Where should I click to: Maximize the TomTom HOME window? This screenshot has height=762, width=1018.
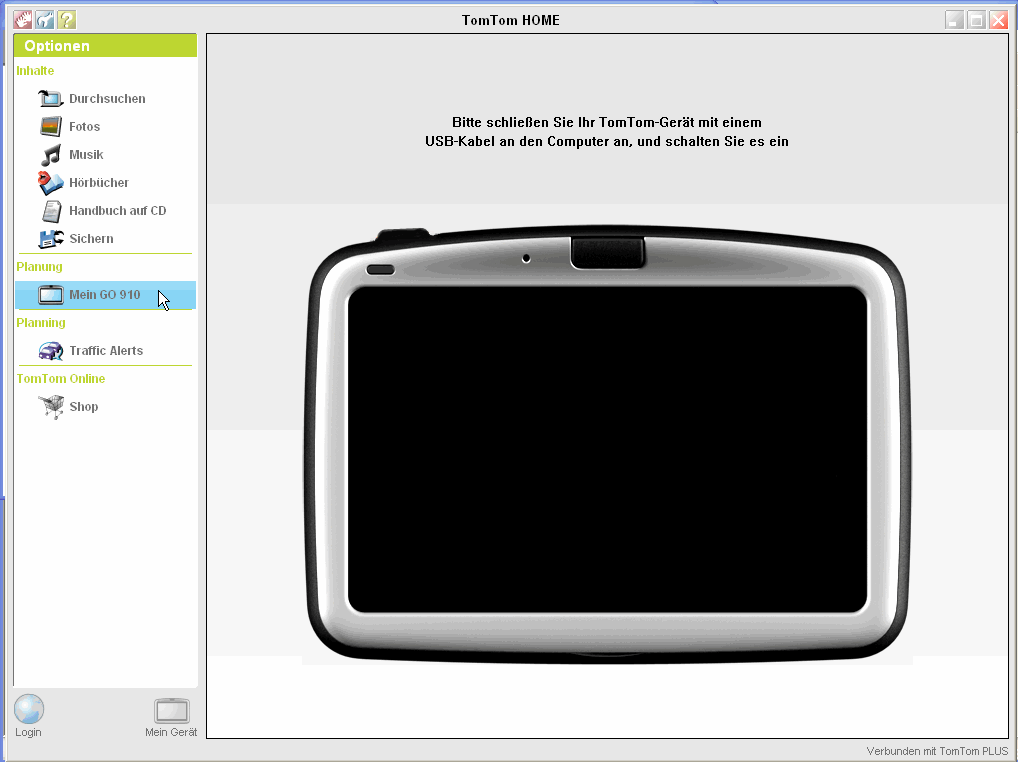[x=976, y=20]
